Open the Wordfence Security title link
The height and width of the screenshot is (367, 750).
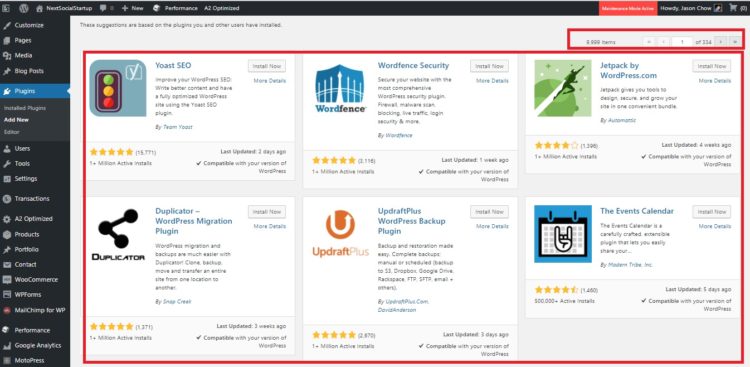(413, 66)
